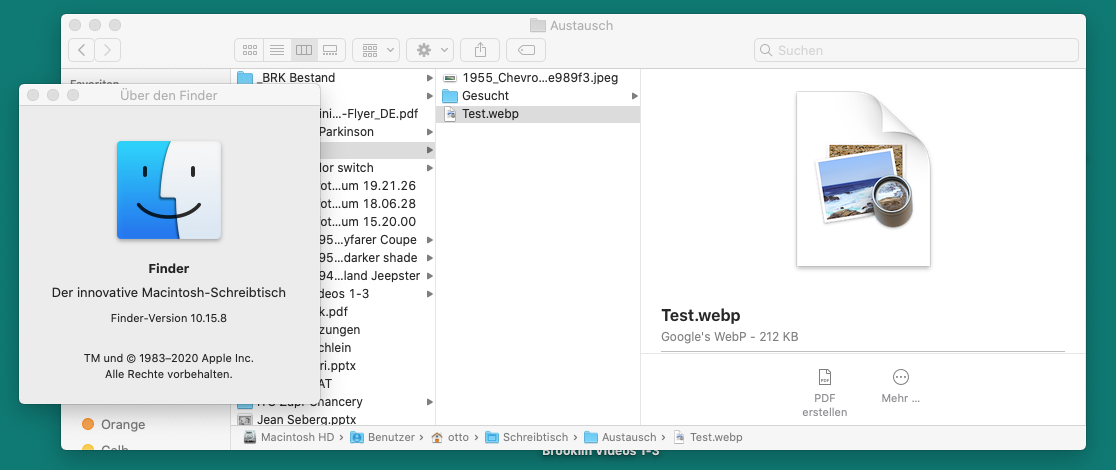Open the _BRK Bestand folder

coord(297,78)
